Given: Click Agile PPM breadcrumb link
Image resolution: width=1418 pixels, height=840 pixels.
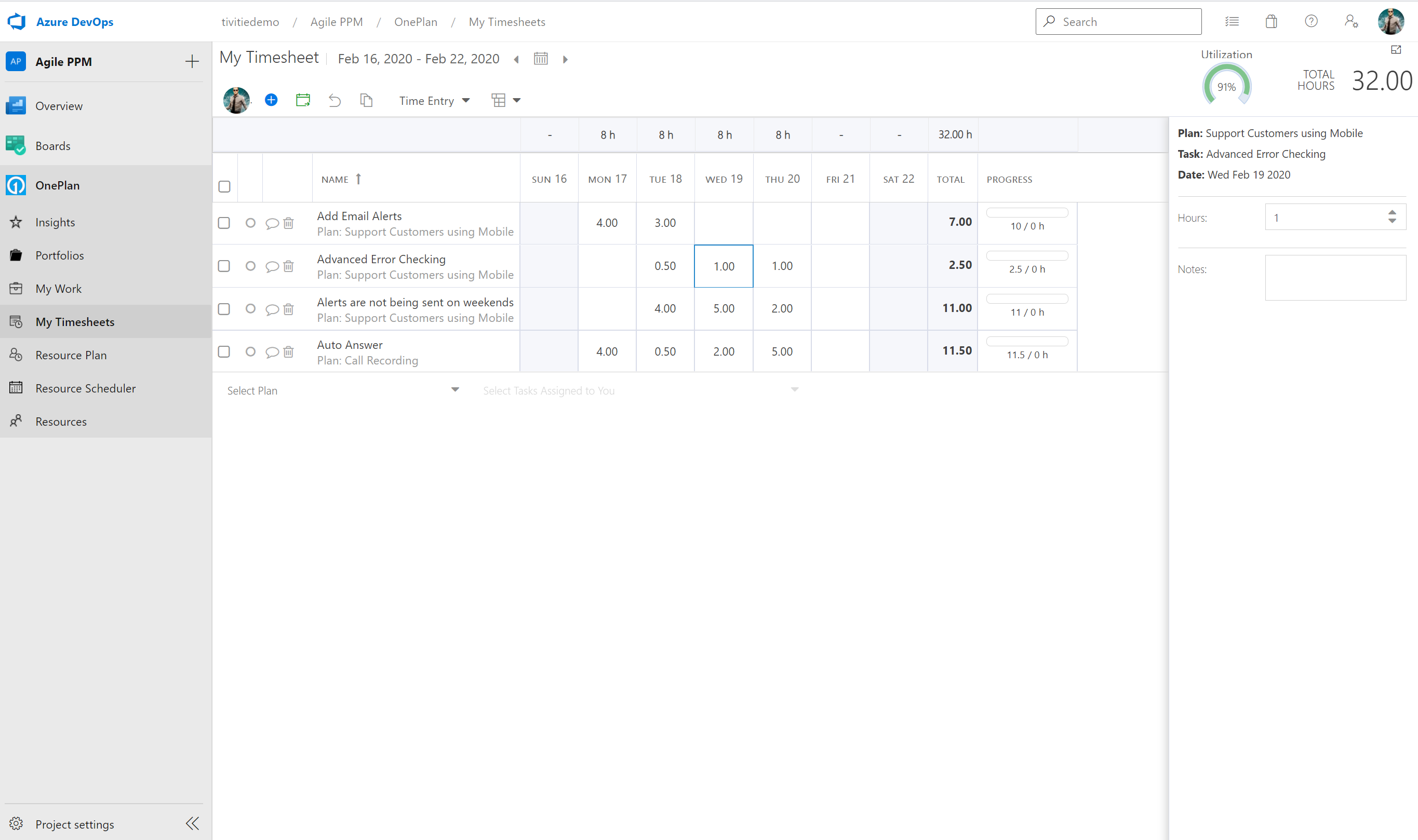Looking at the screenshot, I should (337, 21).
